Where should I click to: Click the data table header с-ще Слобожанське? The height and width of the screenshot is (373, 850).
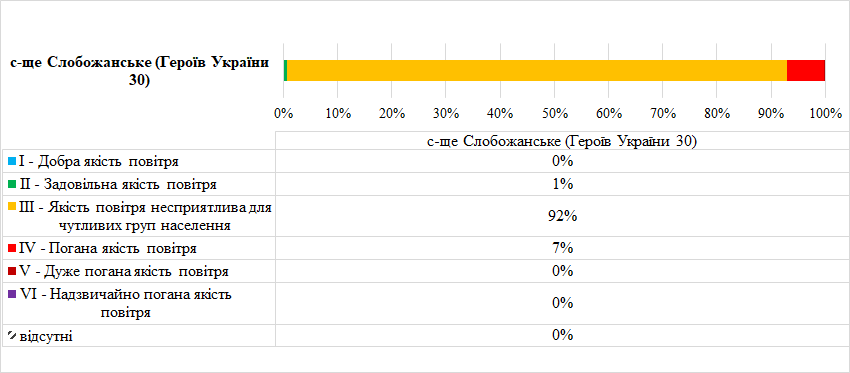coord(562,141)
